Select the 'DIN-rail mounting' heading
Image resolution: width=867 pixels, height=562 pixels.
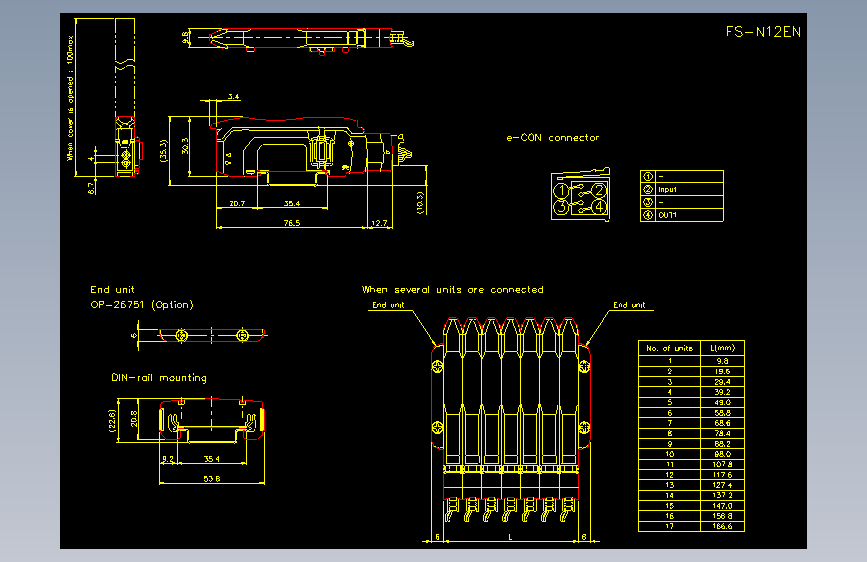[x=159, y=378]
